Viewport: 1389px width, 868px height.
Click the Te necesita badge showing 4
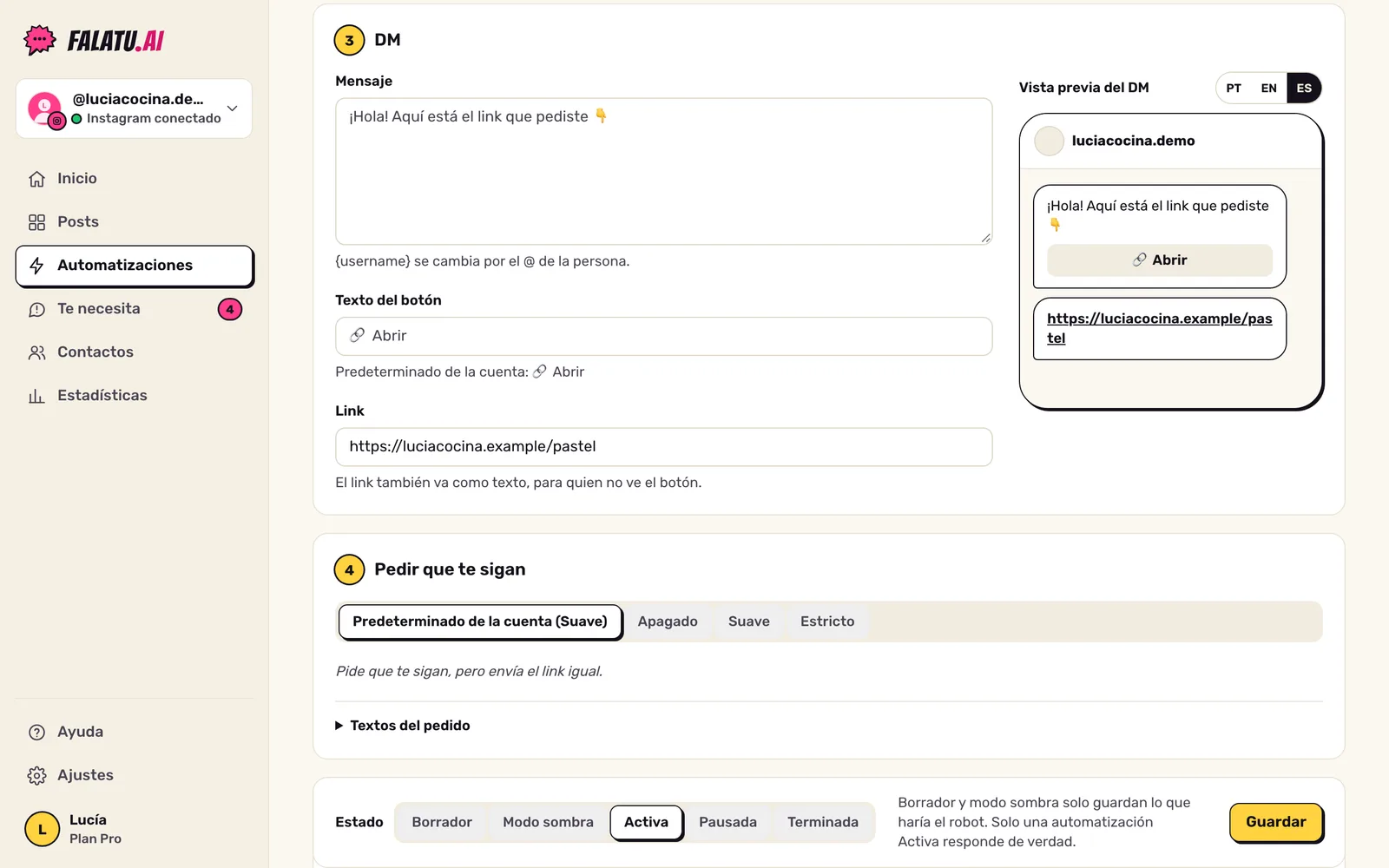point(230,309)
